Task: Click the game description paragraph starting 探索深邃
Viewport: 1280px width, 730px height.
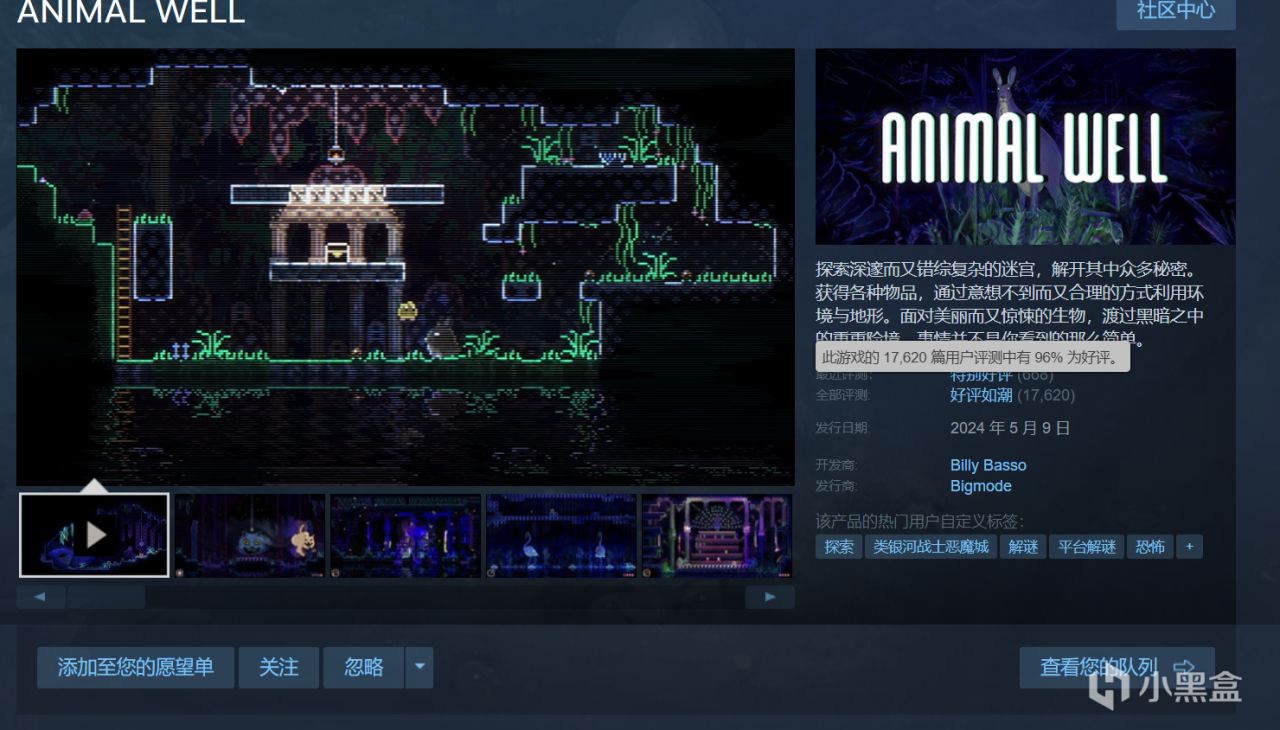Action: (1010, 303)
